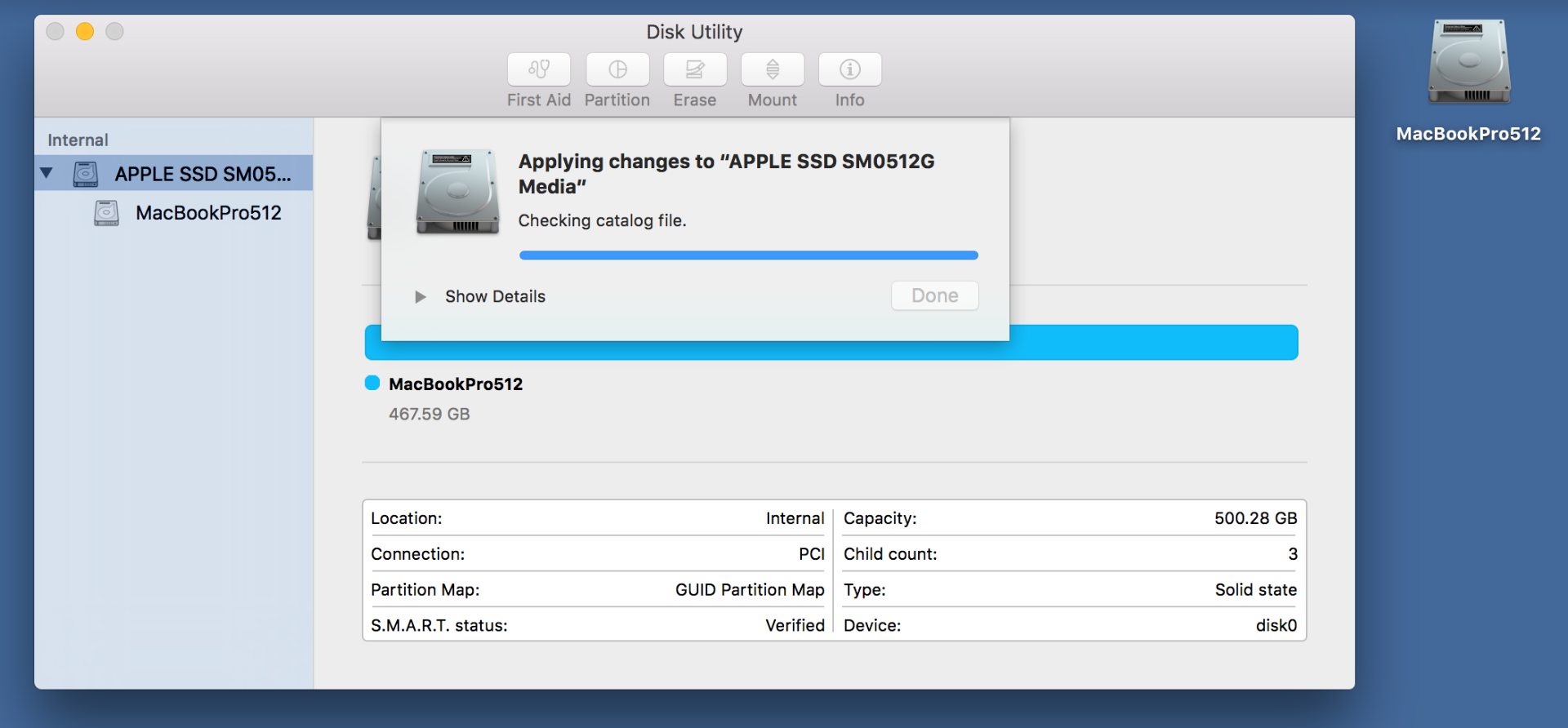This screenshot has height=728, width=1568.
Task: Click the Erase toolbar label
Action: tap(695, 100)
